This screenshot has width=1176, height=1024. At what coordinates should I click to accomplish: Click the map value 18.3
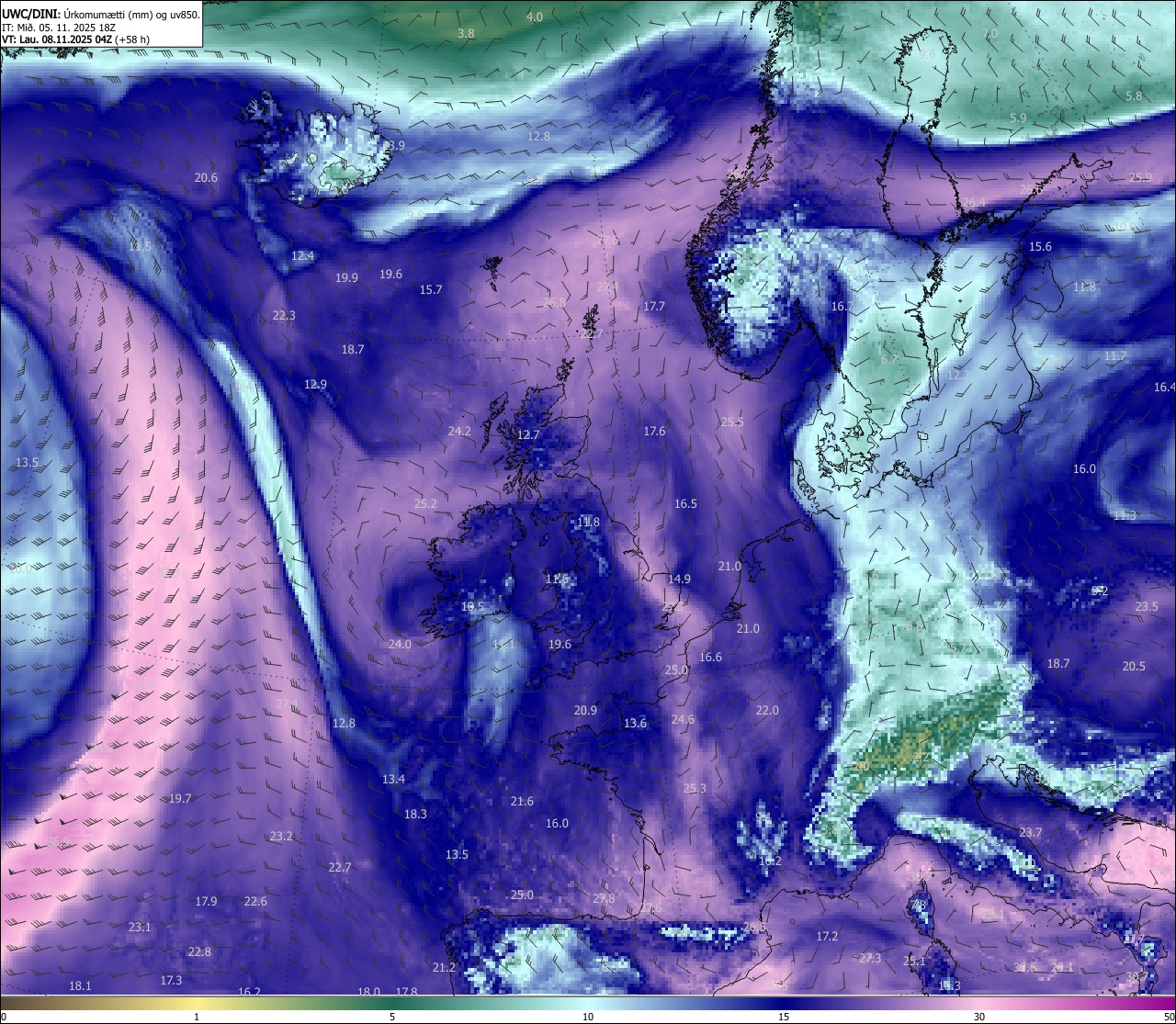coord(415,815)
